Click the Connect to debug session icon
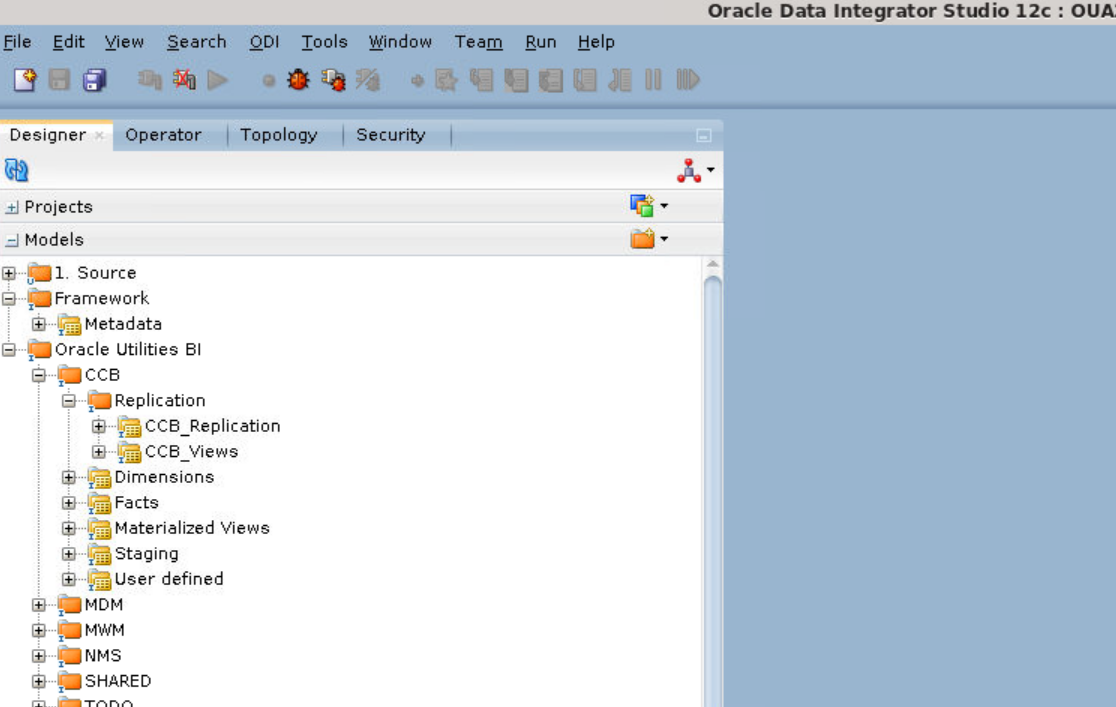The width and height of the screenshot is (1116, 707). click(x=333, y=80)
